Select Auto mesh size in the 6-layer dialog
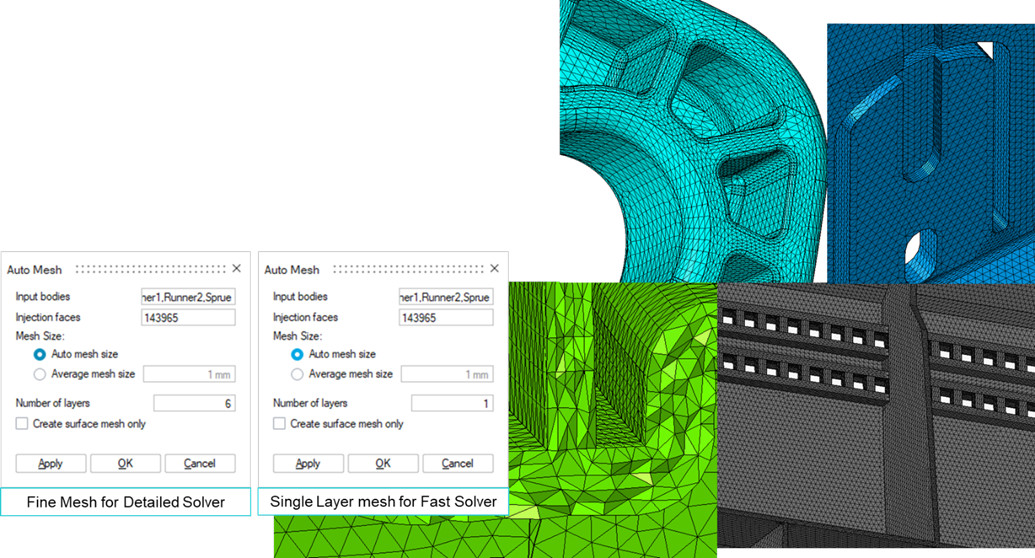1035x558 pixels. pyautogui.click(x=40, y=354)
